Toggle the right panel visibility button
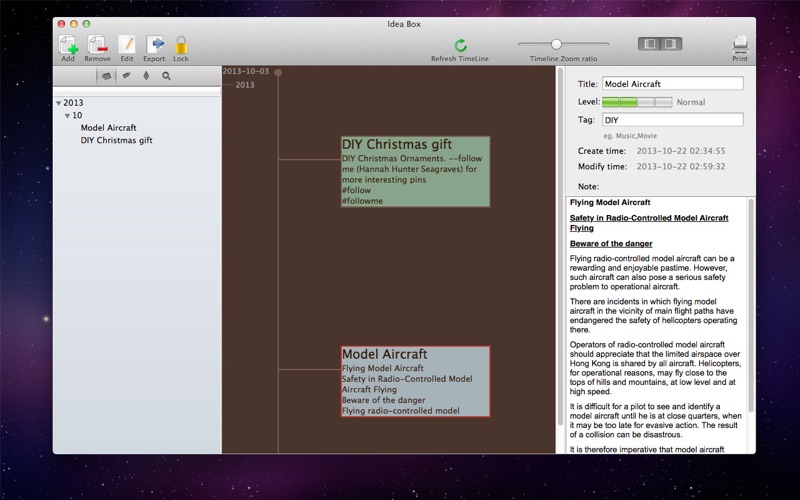Screen dimensions: 800x500 point(671,44)
